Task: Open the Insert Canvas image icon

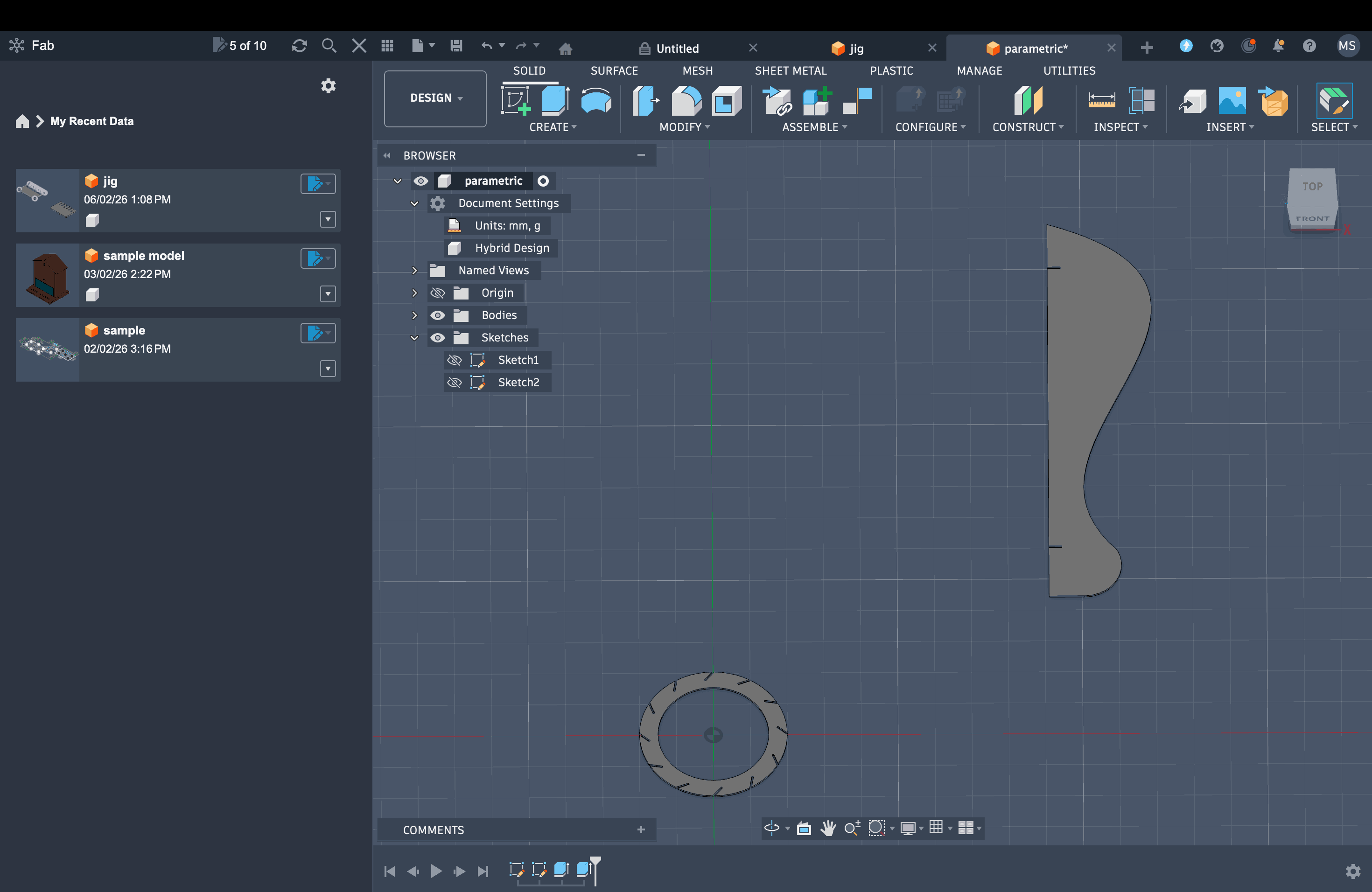Action: coord(1232,100)
